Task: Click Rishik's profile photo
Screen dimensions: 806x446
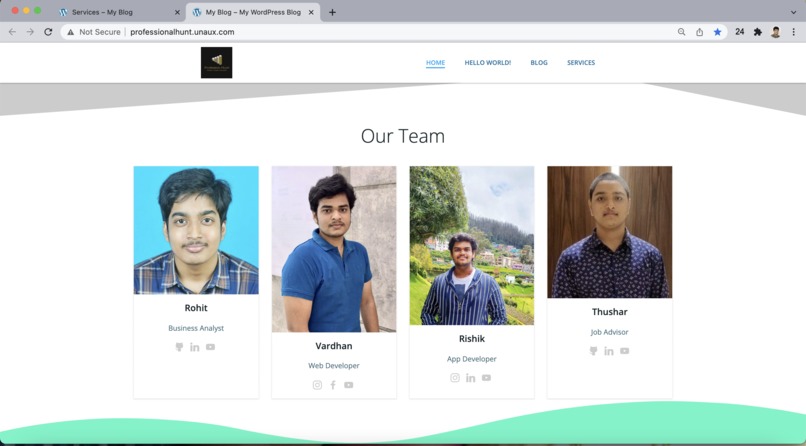Action: click(471, 246)
